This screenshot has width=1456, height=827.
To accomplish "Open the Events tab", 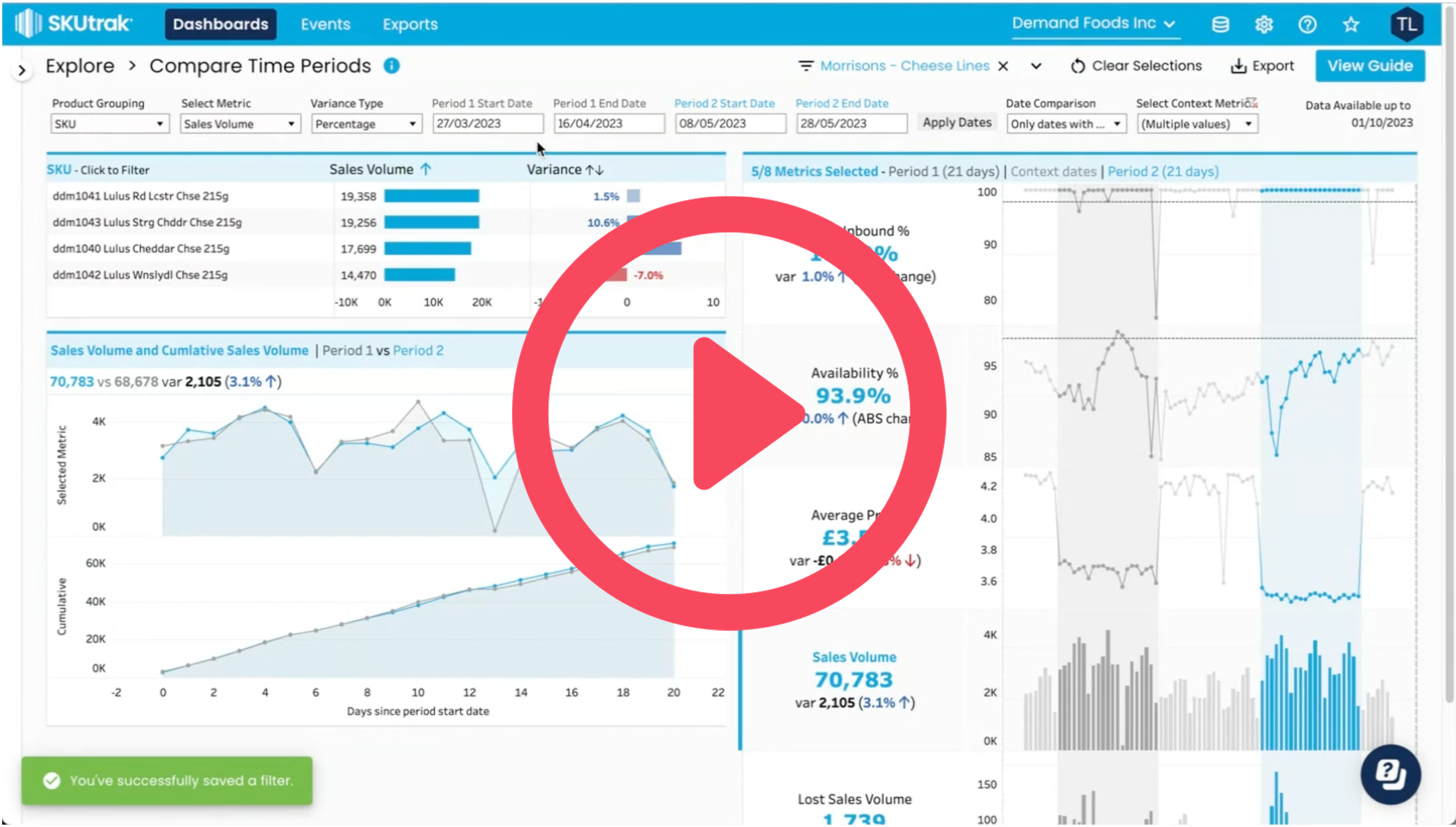I will coord(326,24).
